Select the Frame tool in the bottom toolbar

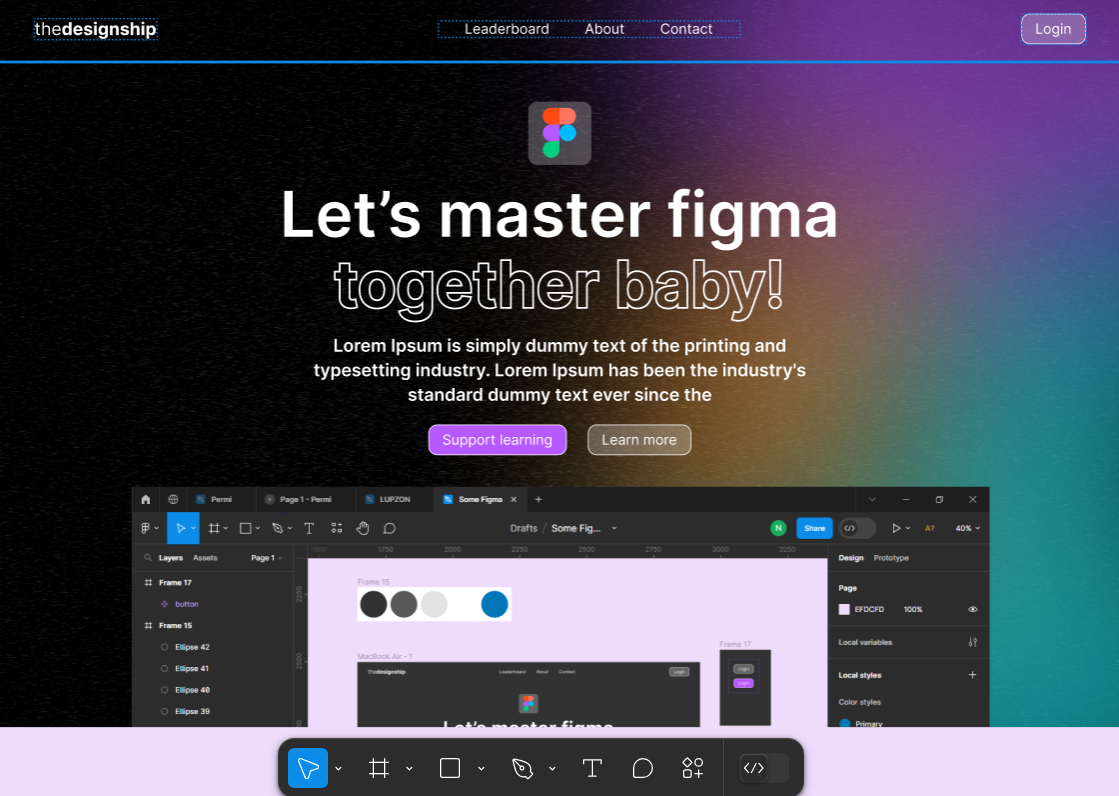point(379,768)
